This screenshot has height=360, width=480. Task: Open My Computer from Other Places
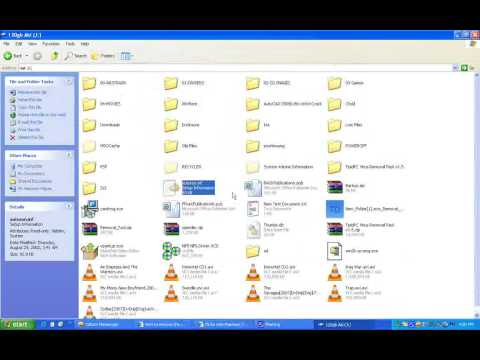coord(30,166)
